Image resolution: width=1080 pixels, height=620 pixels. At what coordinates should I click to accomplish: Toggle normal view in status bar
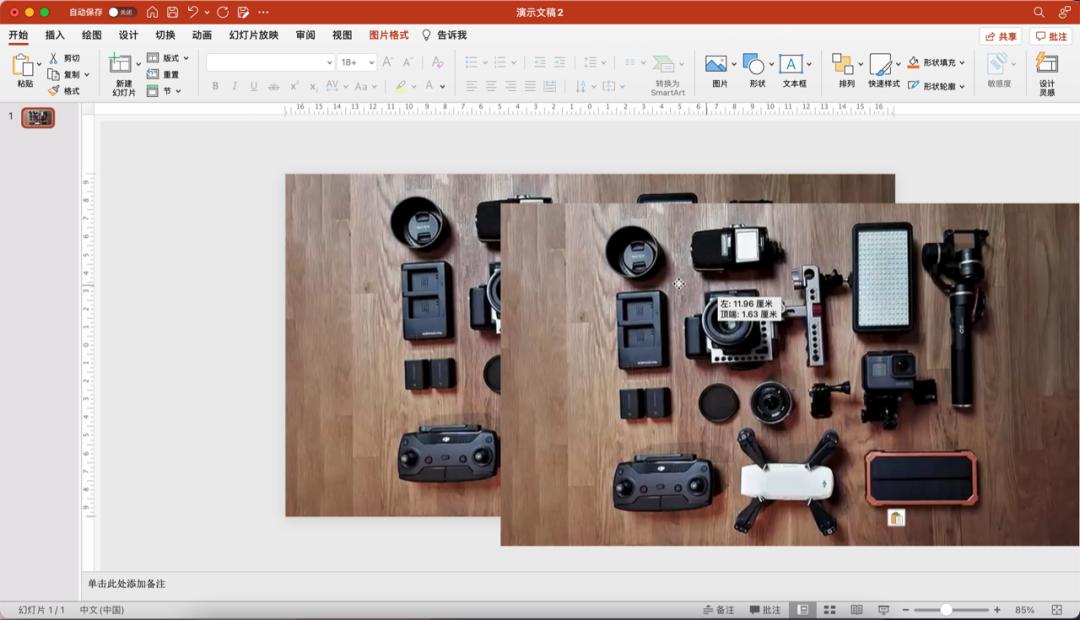coord(802,610)
